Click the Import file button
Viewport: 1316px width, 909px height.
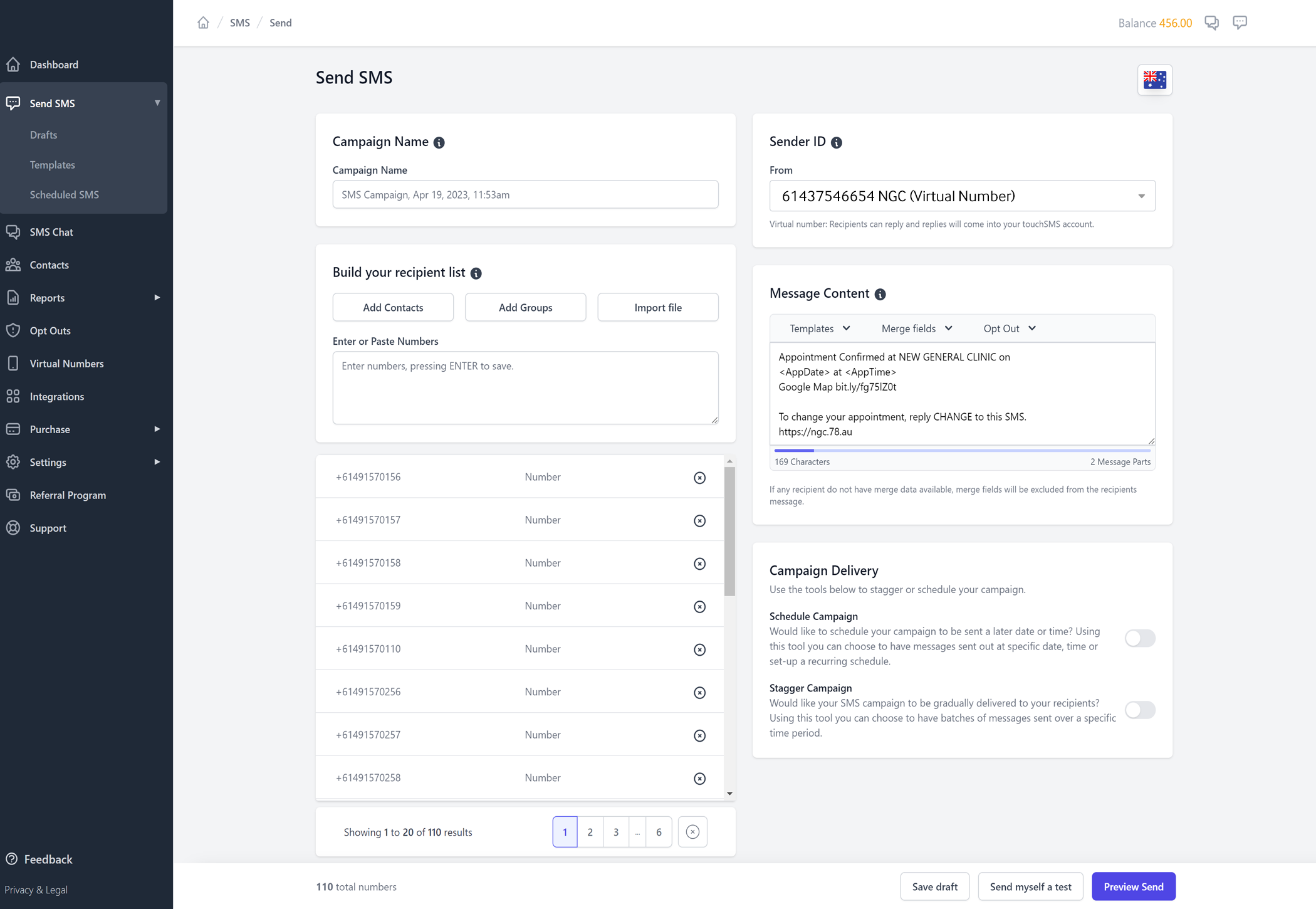657,308
